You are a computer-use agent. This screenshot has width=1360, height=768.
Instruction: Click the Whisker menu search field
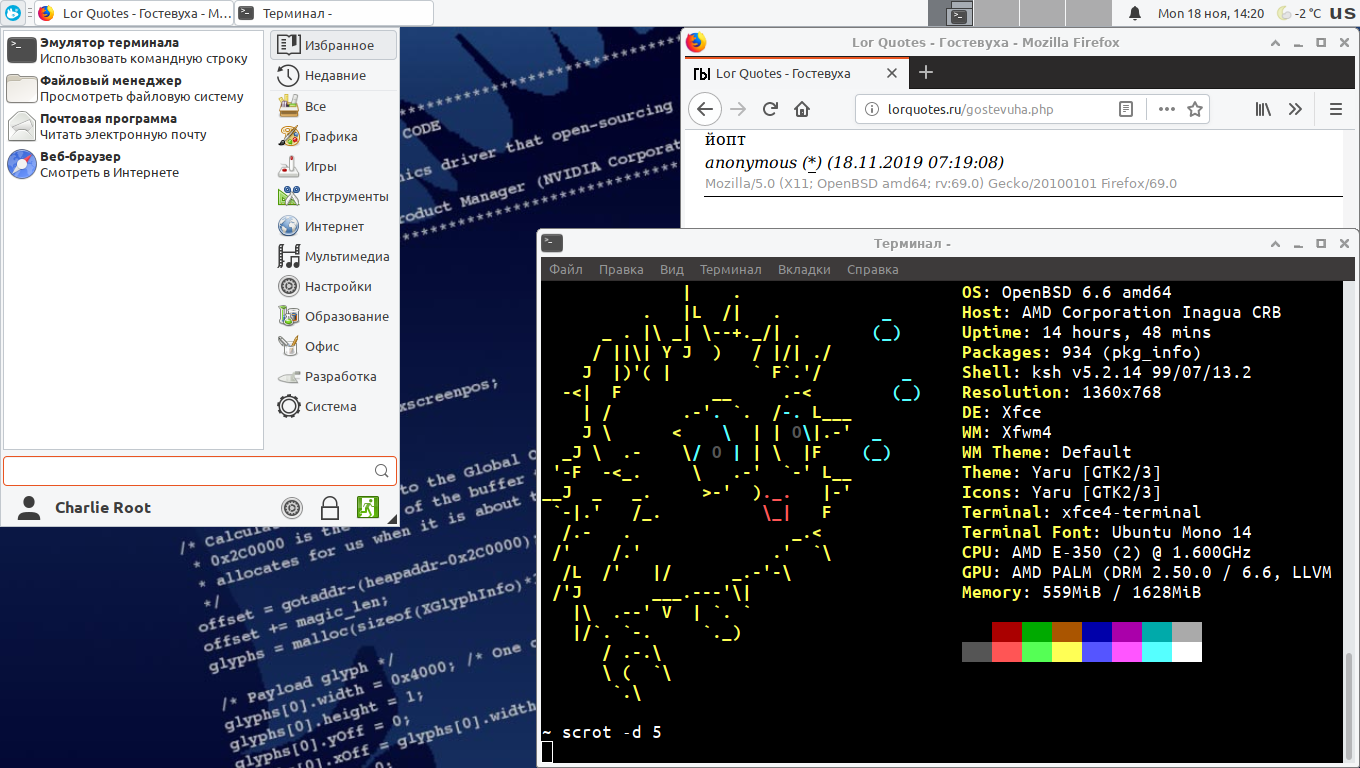188,471
